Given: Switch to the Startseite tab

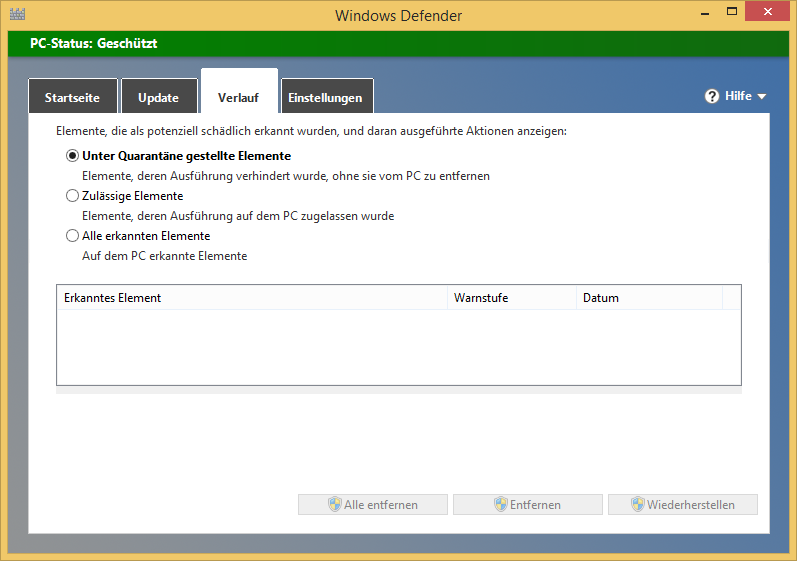Looking at the screenshot, I should [x=73, y=96].
